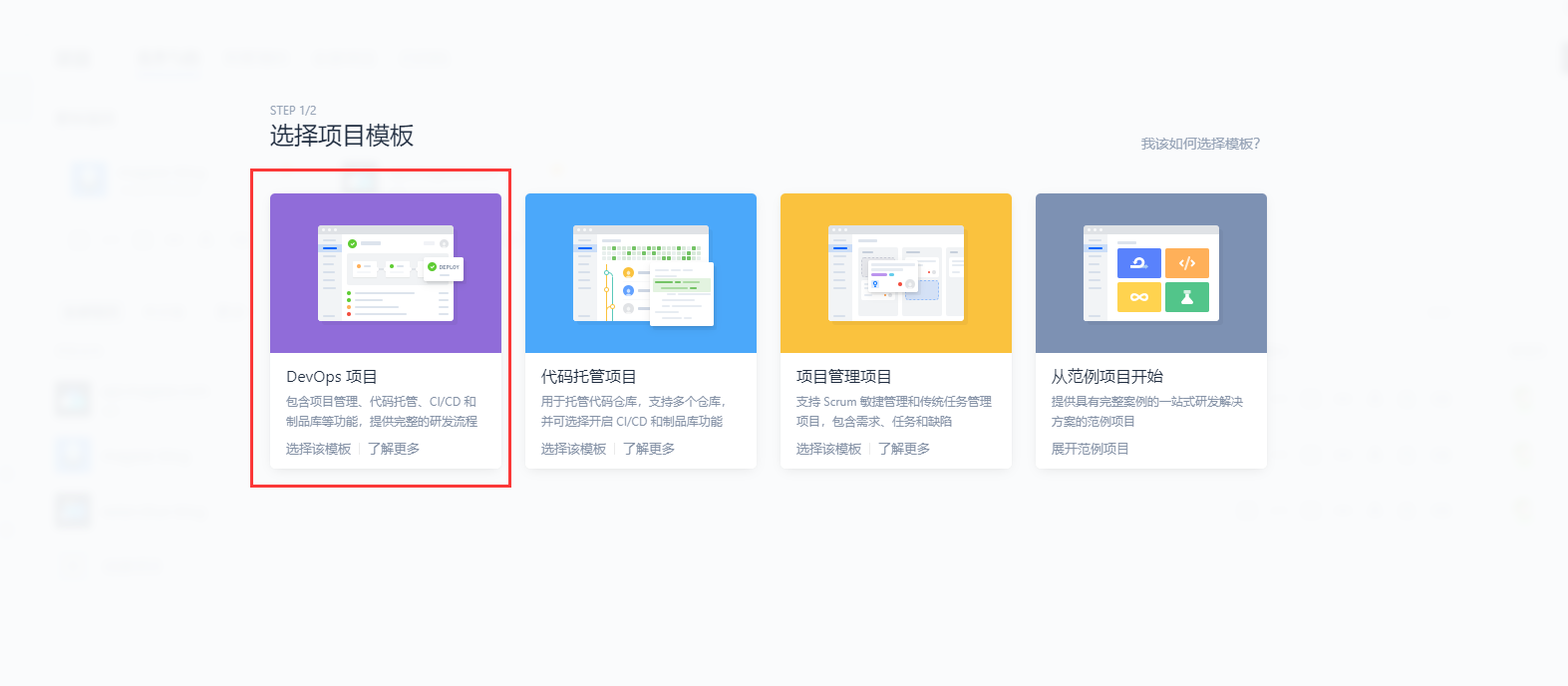This screenshot has height=686, width=1568.
Task: Click the 代码托管项目 blue template thumbnail
Action: [x=641, y=273]
